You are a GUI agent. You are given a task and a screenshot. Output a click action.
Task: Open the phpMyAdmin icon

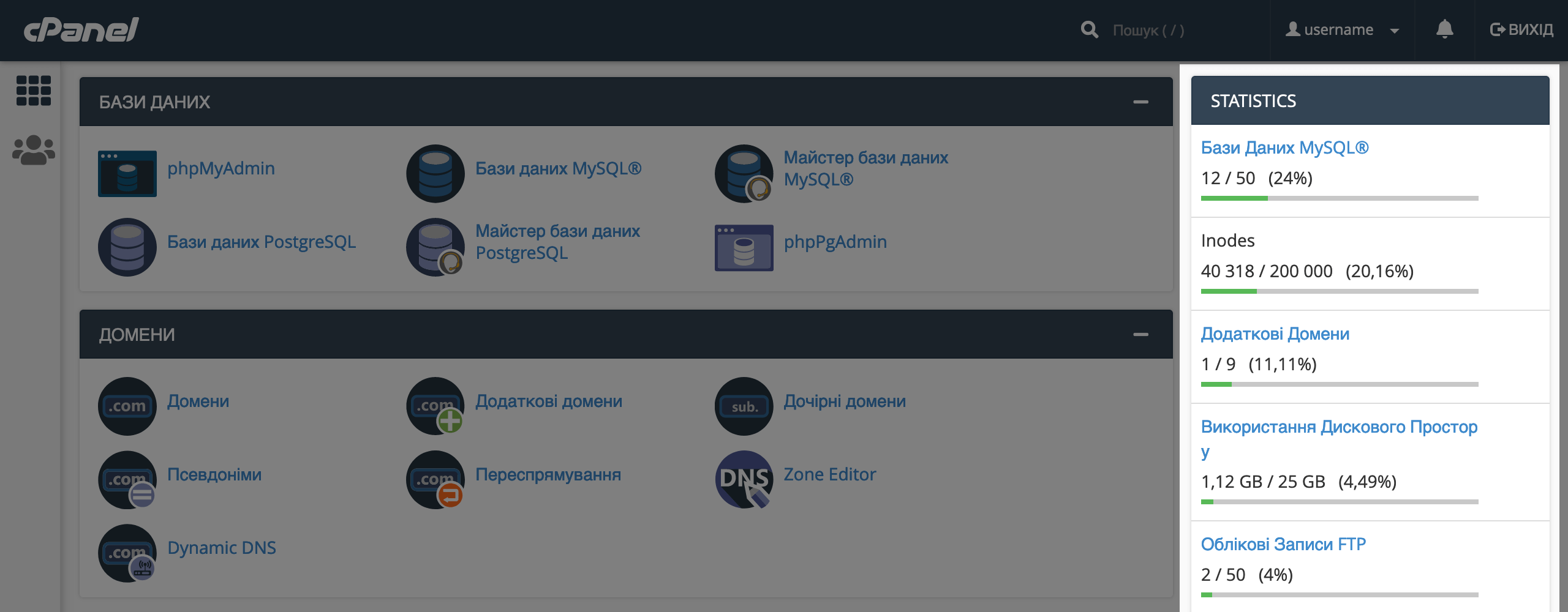pos(127,173)
